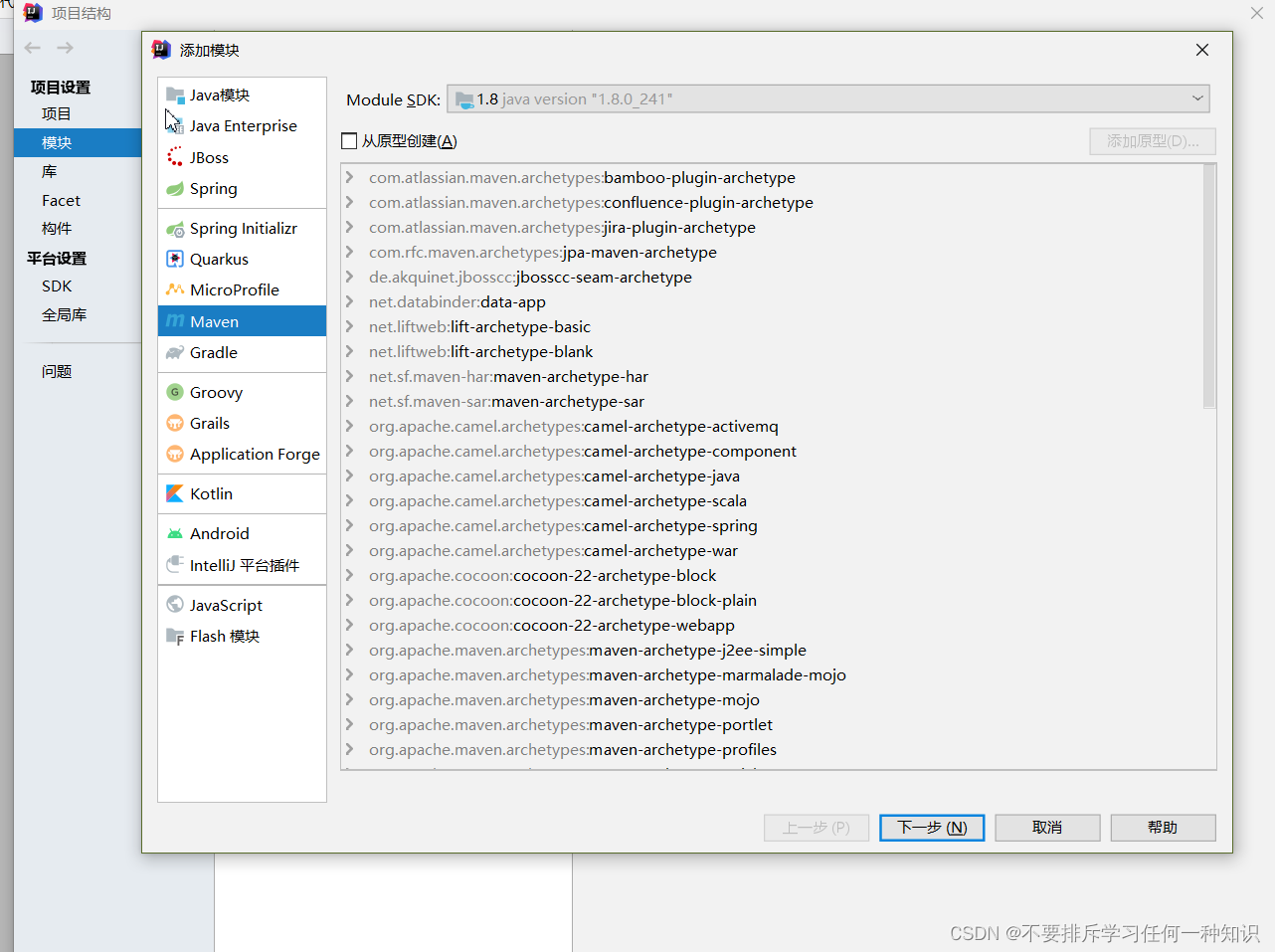Viewport: 1275px width, 952px height.
Task: Select the cocoon-22-archetype-block-plain row
Action: tap(772, 600)
